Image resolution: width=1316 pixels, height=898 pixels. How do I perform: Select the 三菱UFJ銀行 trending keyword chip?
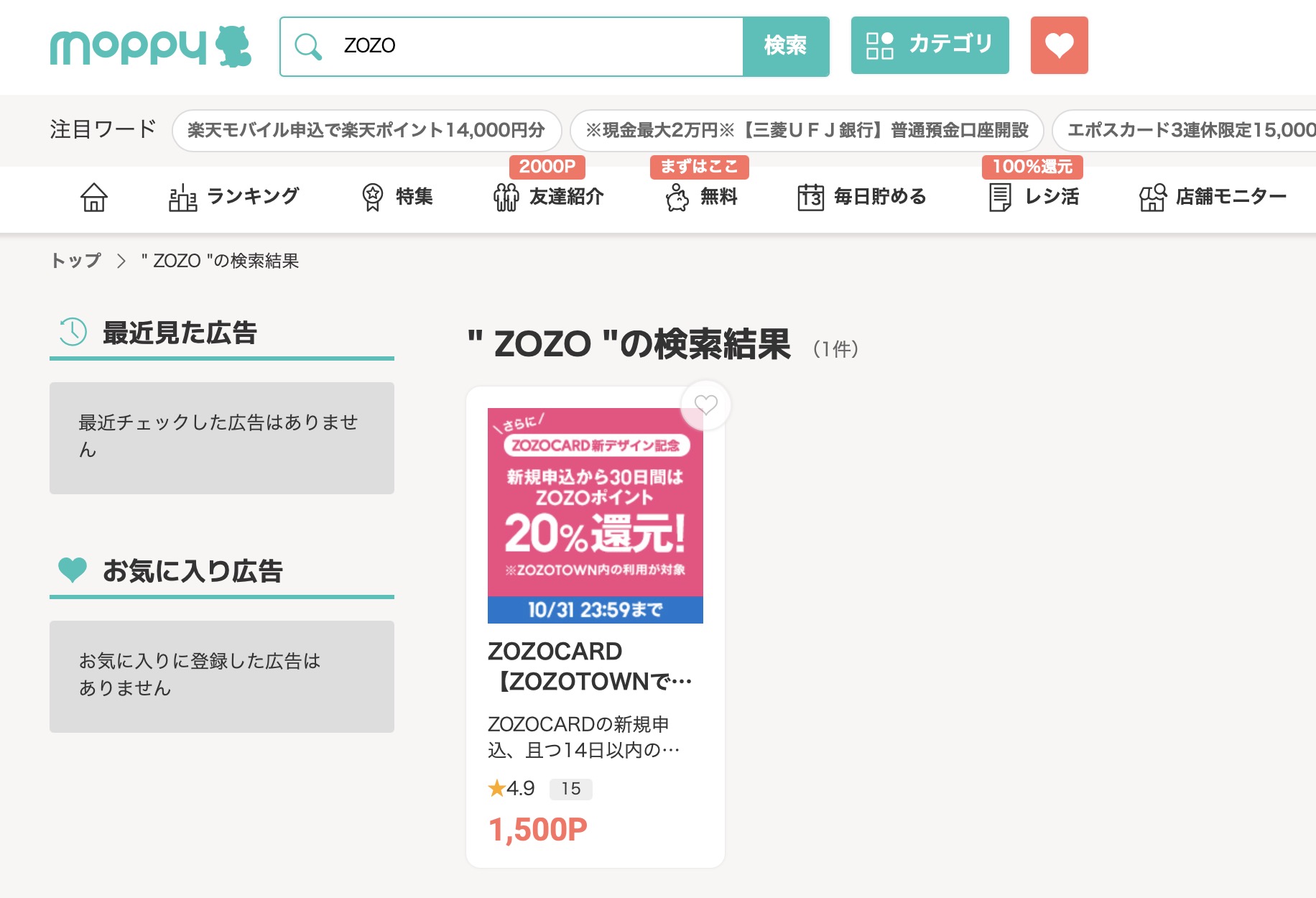[x=806, y=130]
